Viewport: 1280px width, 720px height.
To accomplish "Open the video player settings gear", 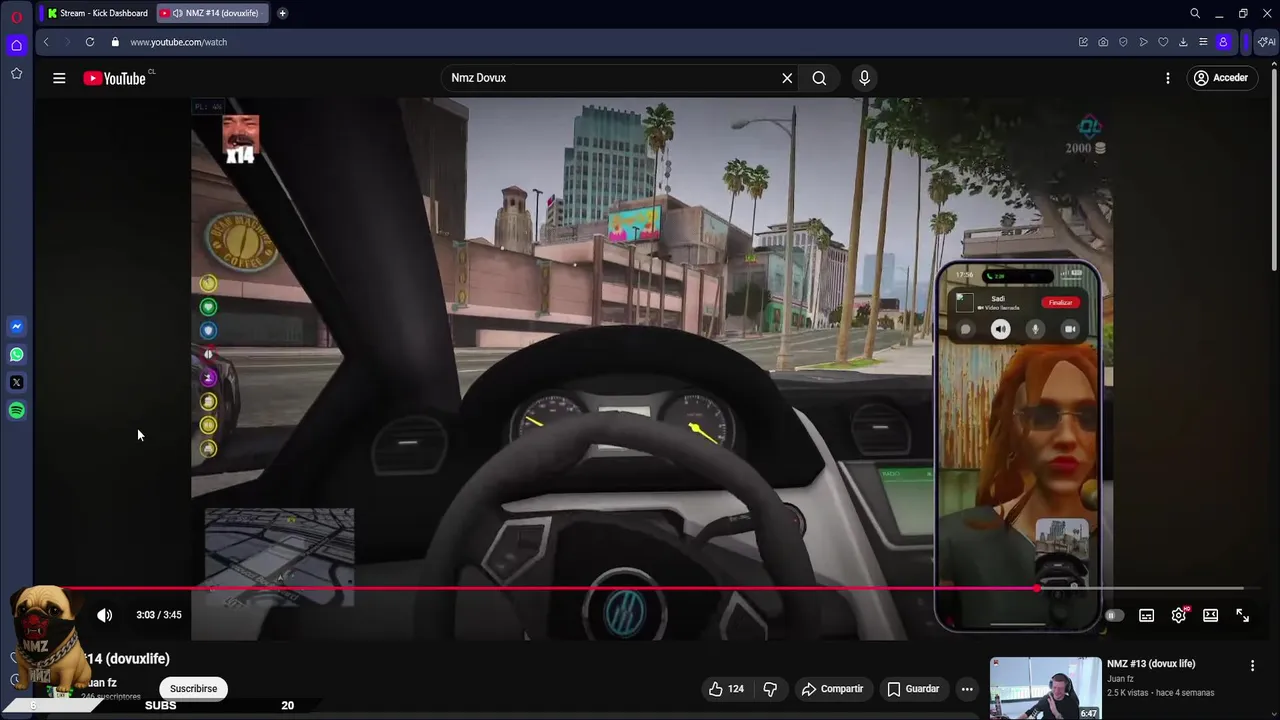I will 1179,616.
